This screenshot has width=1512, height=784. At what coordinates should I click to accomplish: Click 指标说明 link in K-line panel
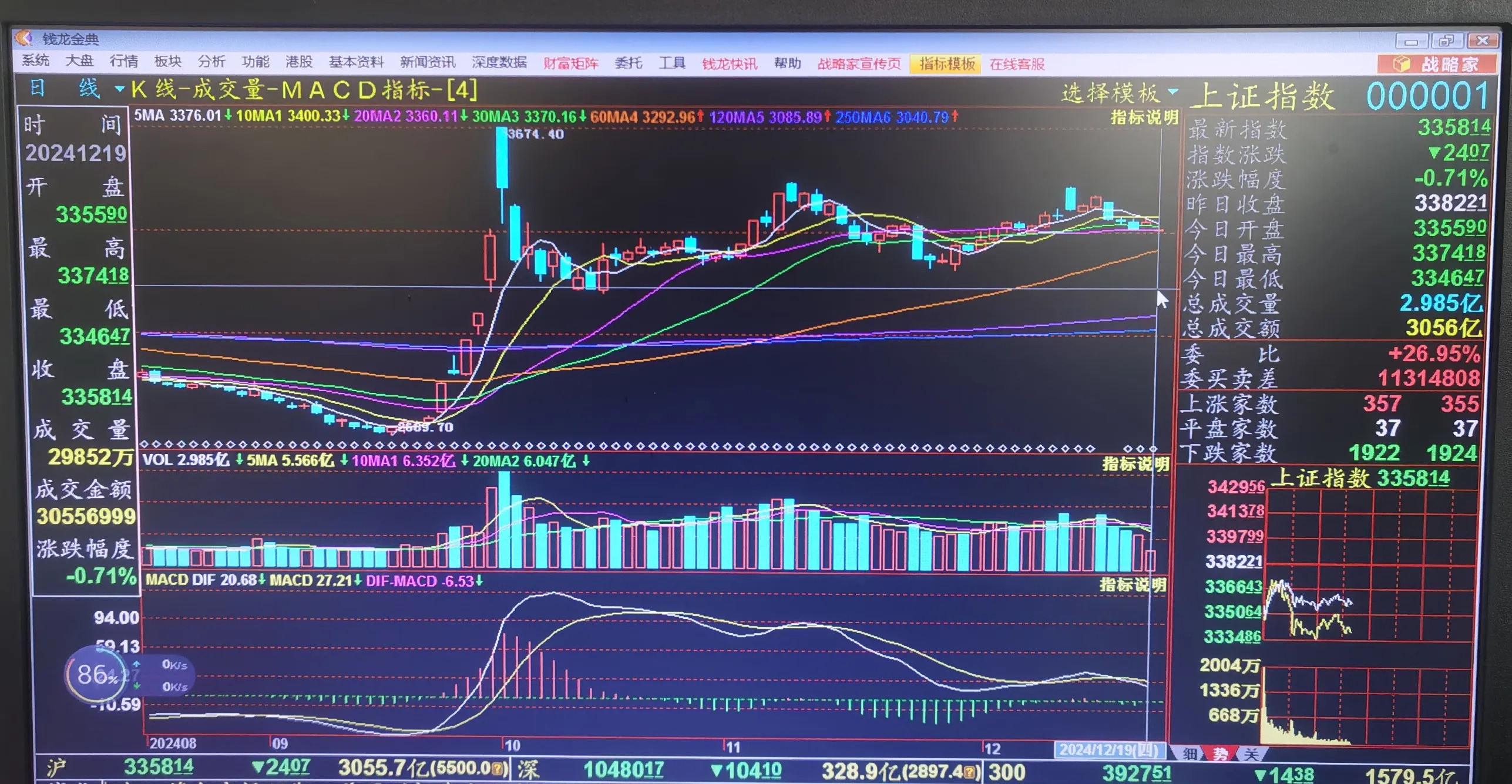[1144, 118]
